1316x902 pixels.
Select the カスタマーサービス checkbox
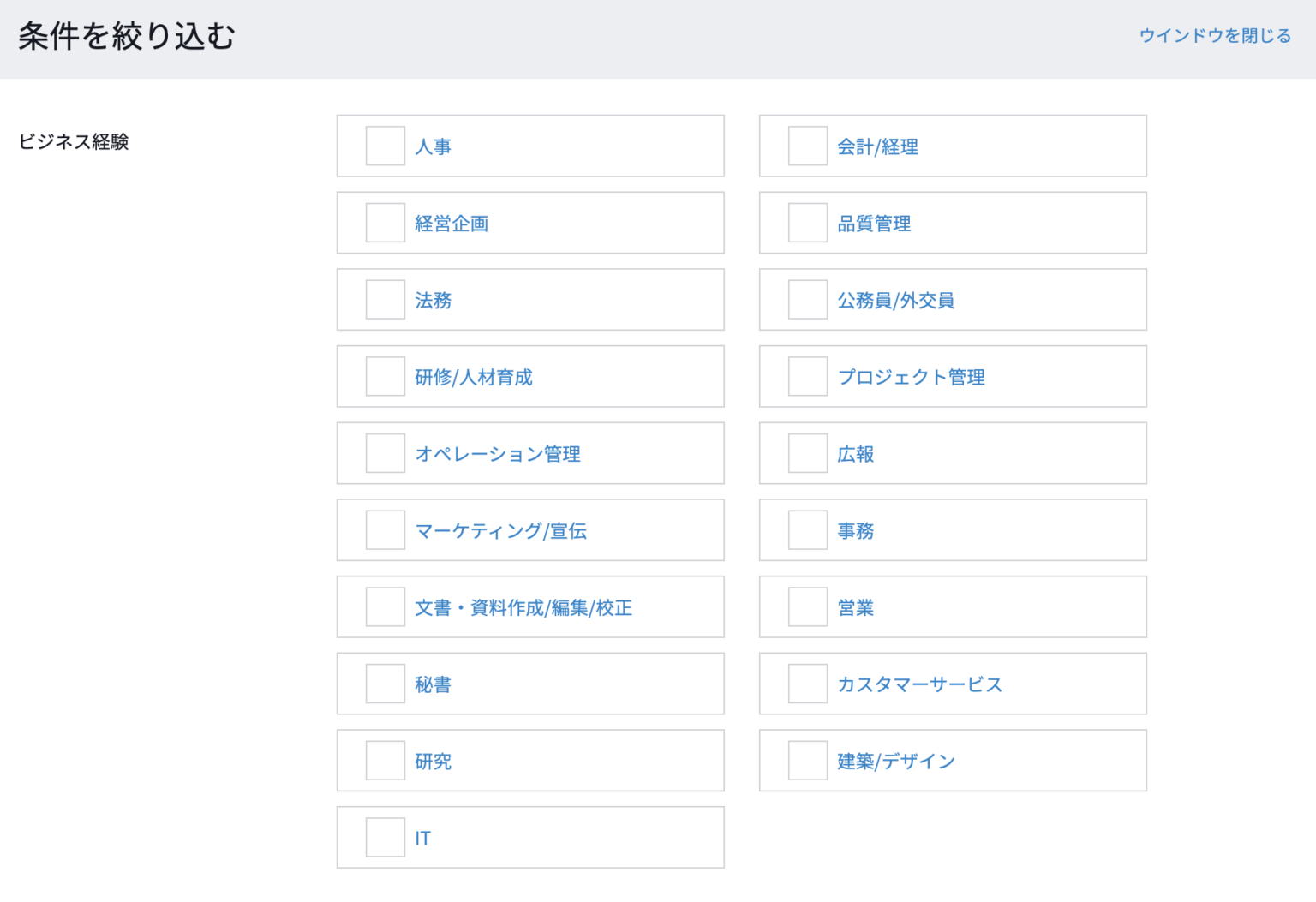(807, 684)
